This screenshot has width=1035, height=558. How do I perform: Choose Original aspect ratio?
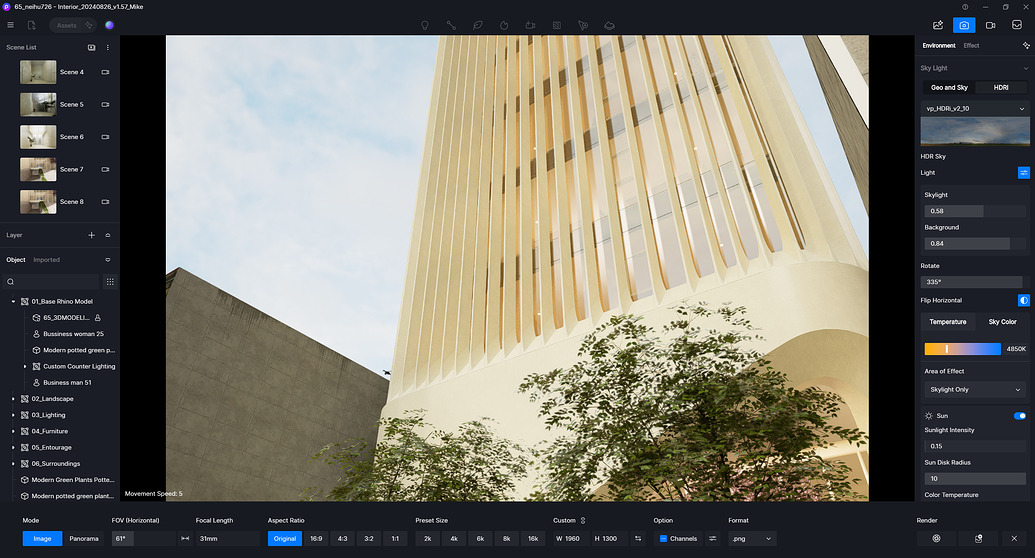285,539
